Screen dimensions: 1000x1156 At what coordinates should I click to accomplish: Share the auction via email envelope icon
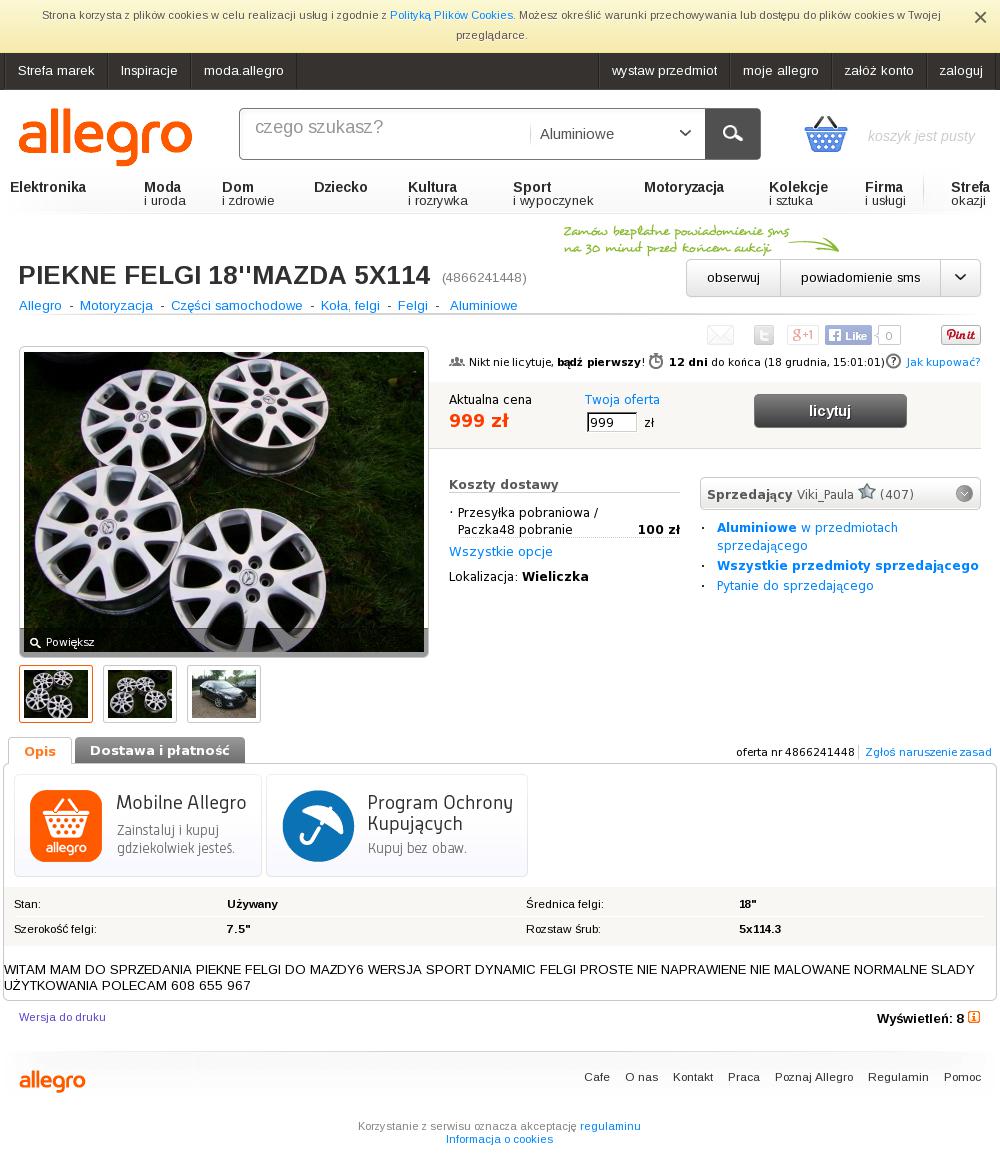(720, 335)
